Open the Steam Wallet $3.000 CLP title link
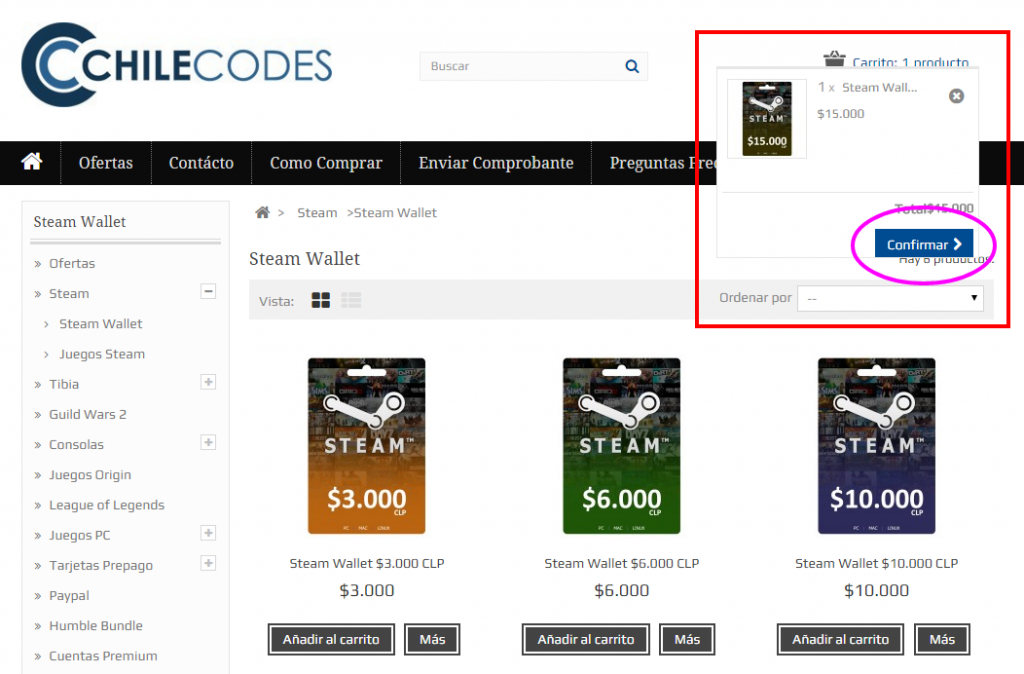The image size is (1024, 674). point(367,563)
